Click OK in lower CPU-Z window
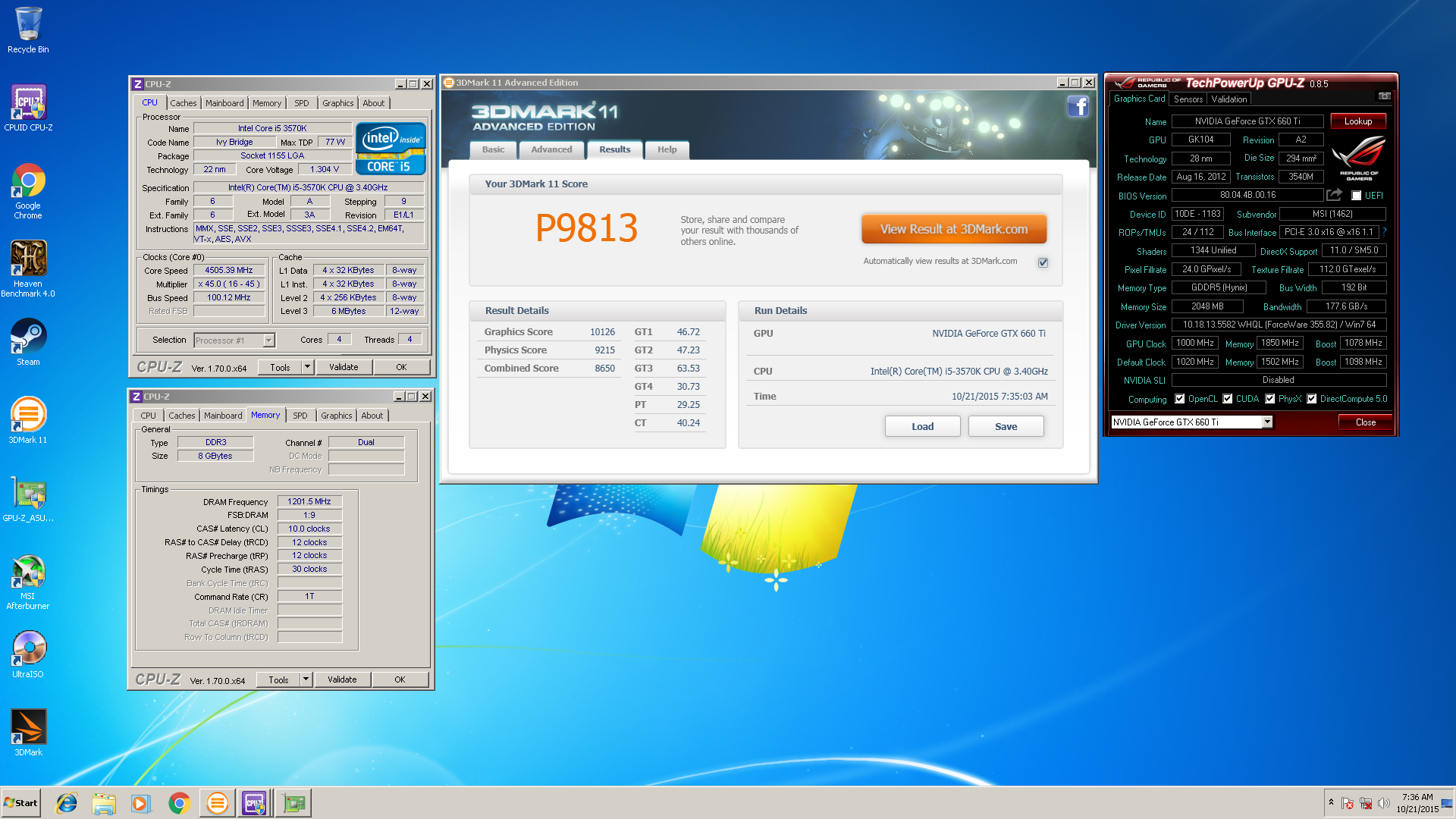 pos(400,679)
